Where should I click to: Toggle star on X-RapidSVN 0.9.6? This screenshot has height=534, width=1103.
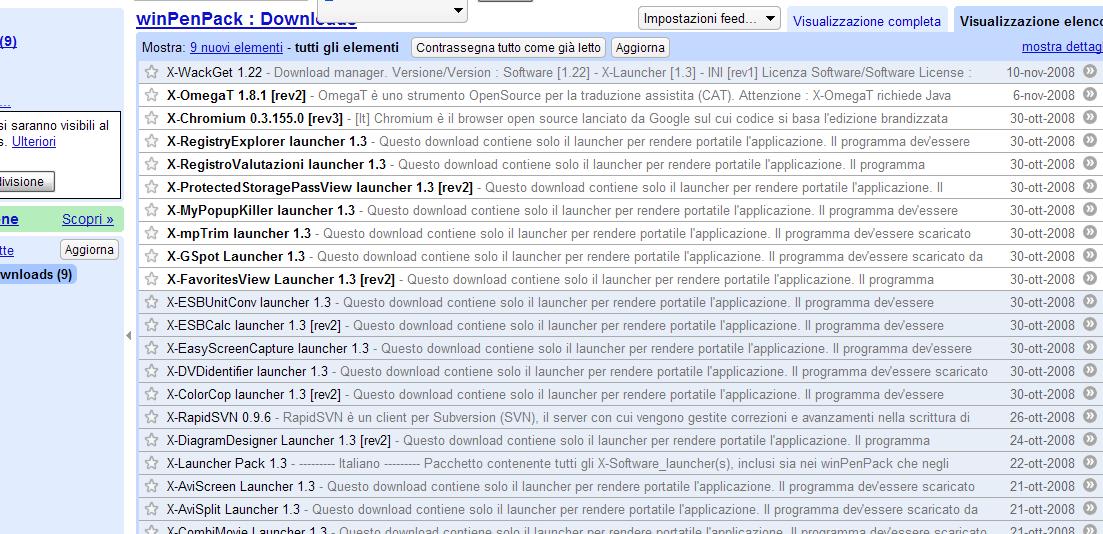click(151, 417)
